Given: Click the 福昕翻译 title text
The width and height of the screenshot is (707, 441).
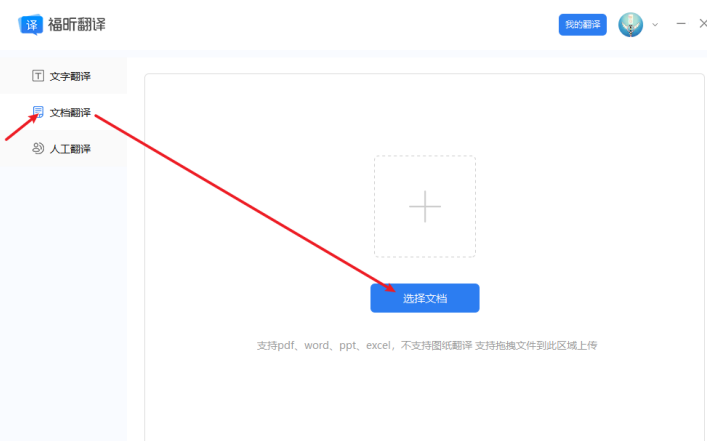Looking at the screenshot, I should (x=77, y=24).
